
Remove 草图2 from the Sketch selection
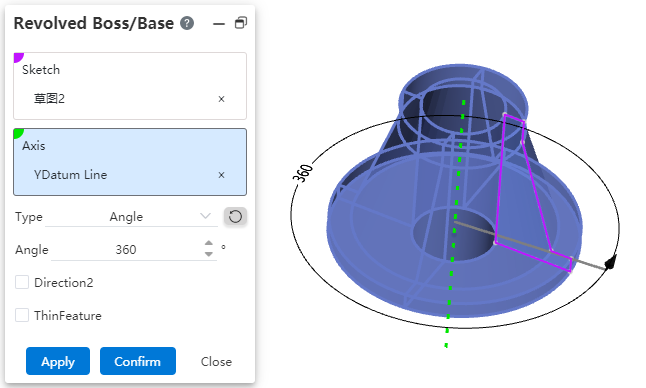(x=221, y=99)
